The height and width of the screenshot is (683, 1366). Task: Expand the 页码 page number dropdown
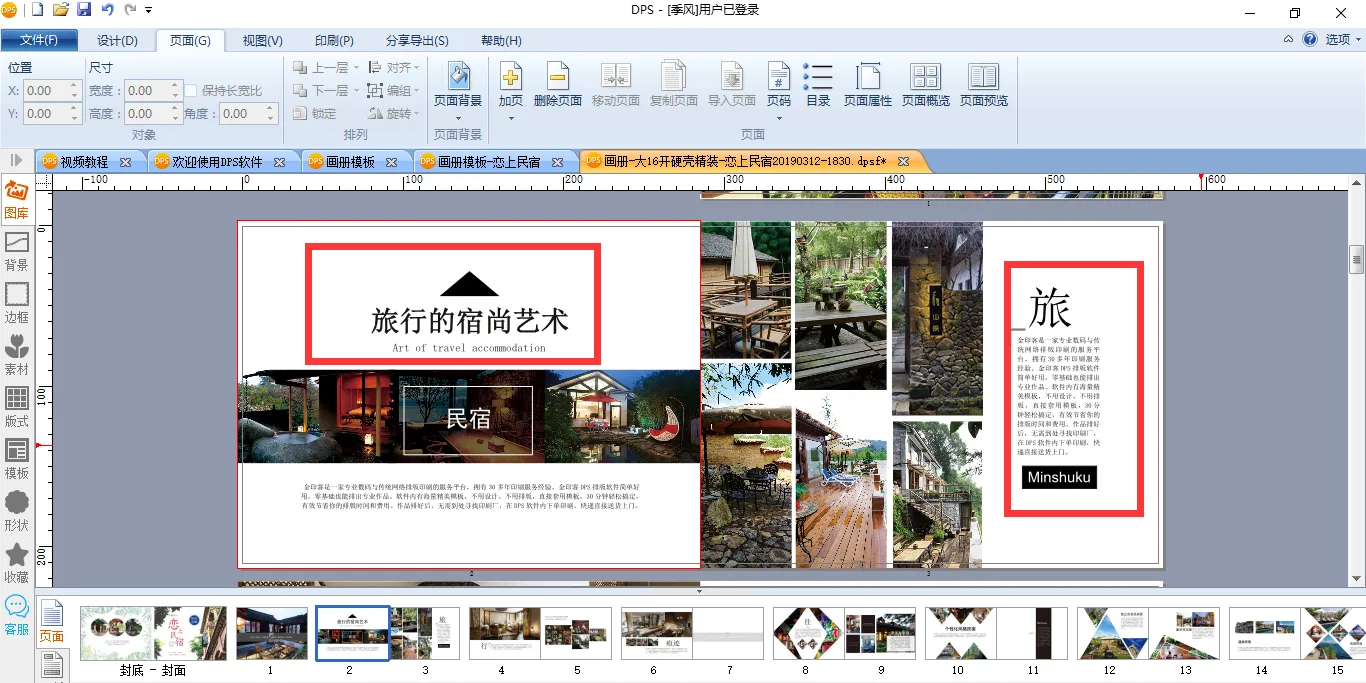click(778, 118)
